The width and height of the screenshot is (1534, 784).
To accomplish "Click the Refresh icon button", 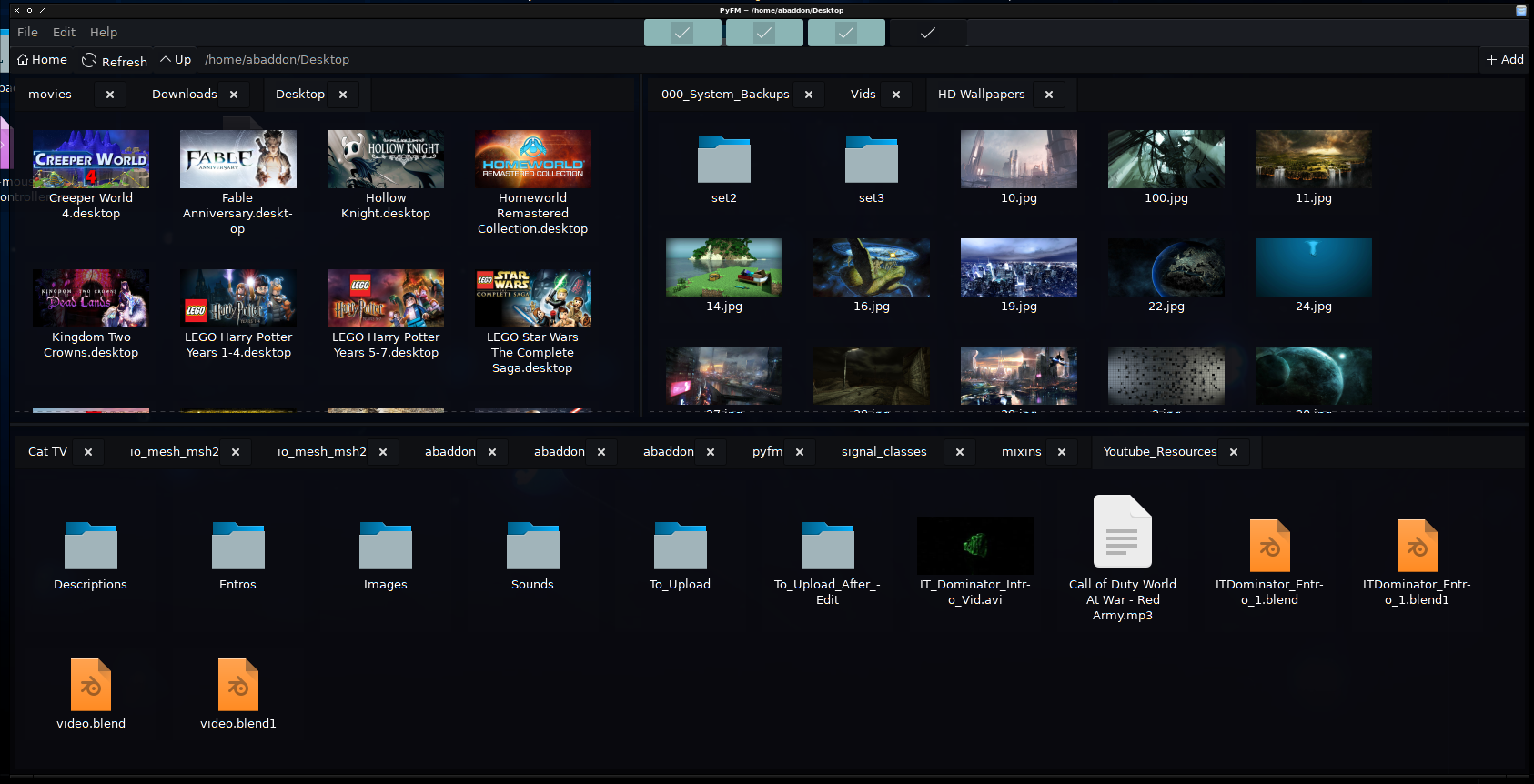I will 115,60.
